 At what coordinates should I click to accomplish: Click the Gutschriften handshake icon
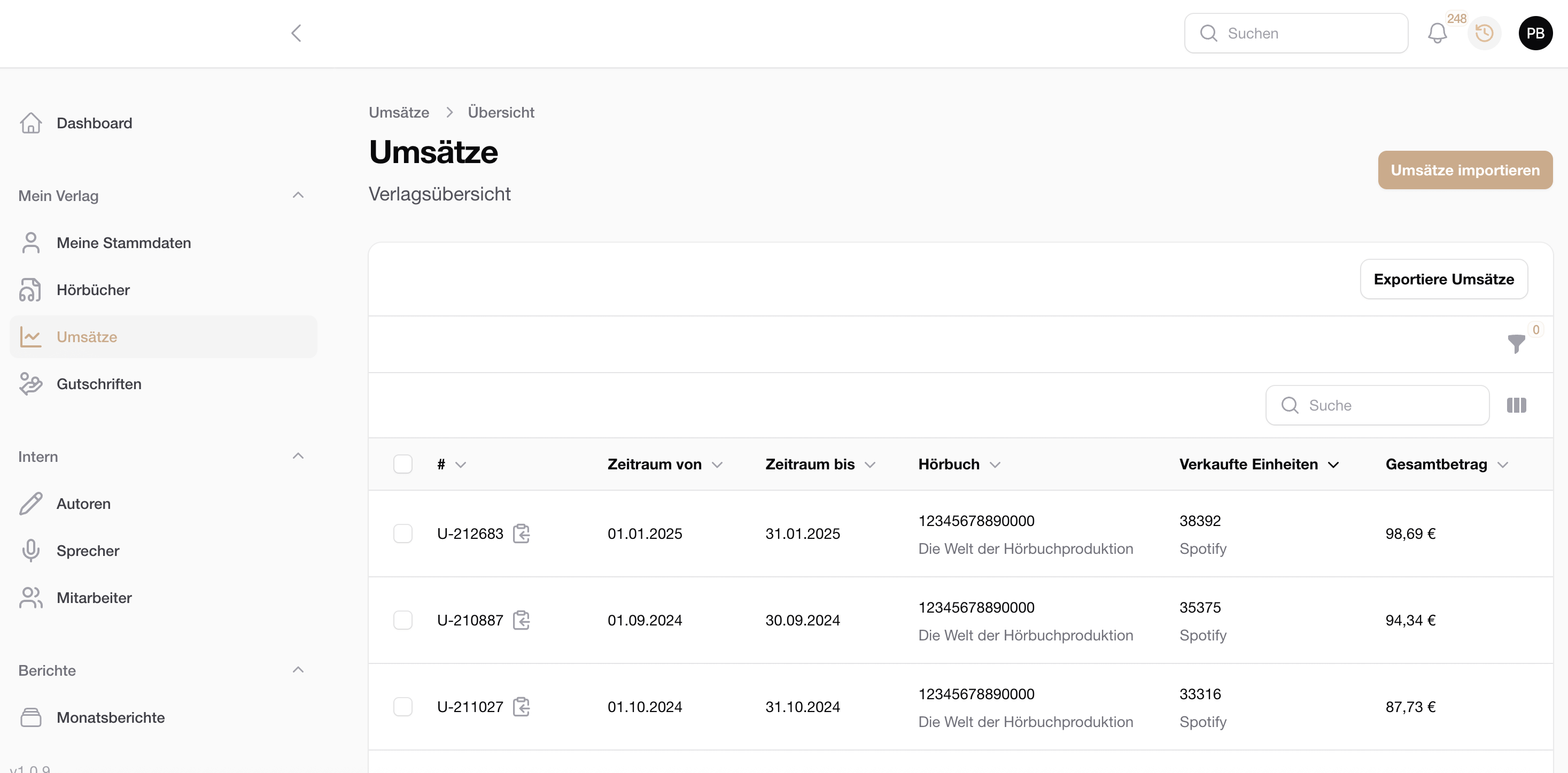coord(31,384)
